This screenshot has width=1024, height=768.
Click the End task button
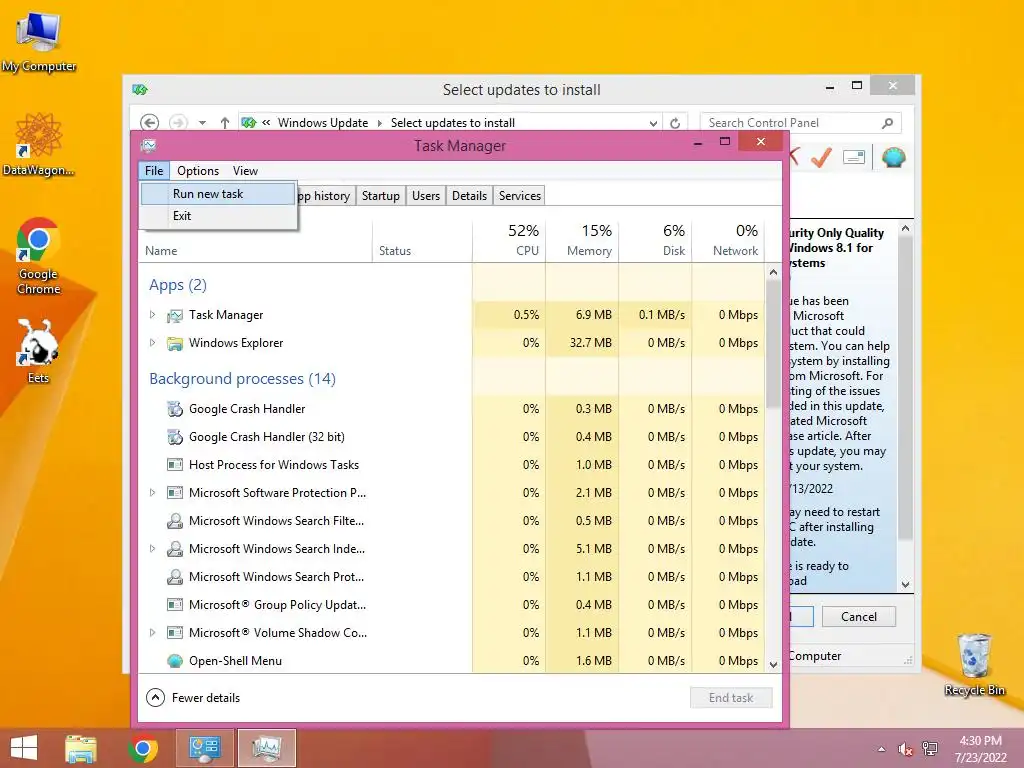[x=731, y=698]
